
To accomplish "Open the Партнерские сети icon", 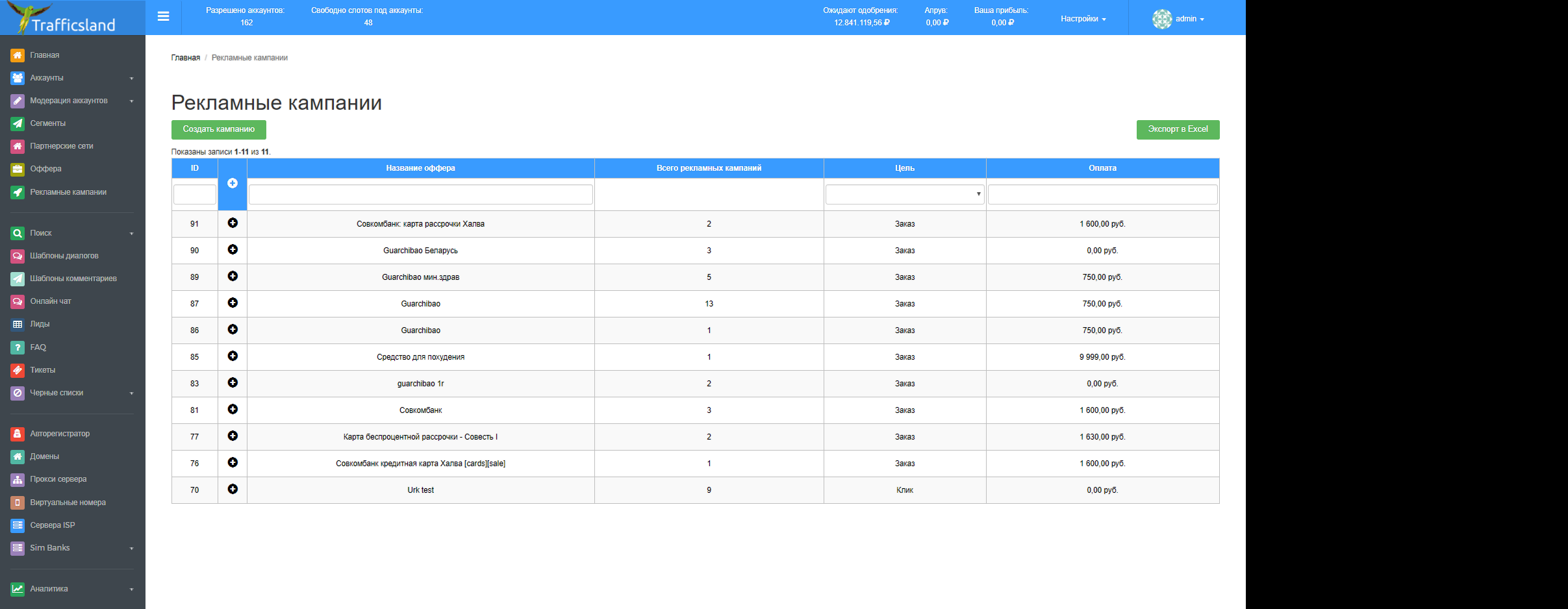I will click(x=18, y=146).
